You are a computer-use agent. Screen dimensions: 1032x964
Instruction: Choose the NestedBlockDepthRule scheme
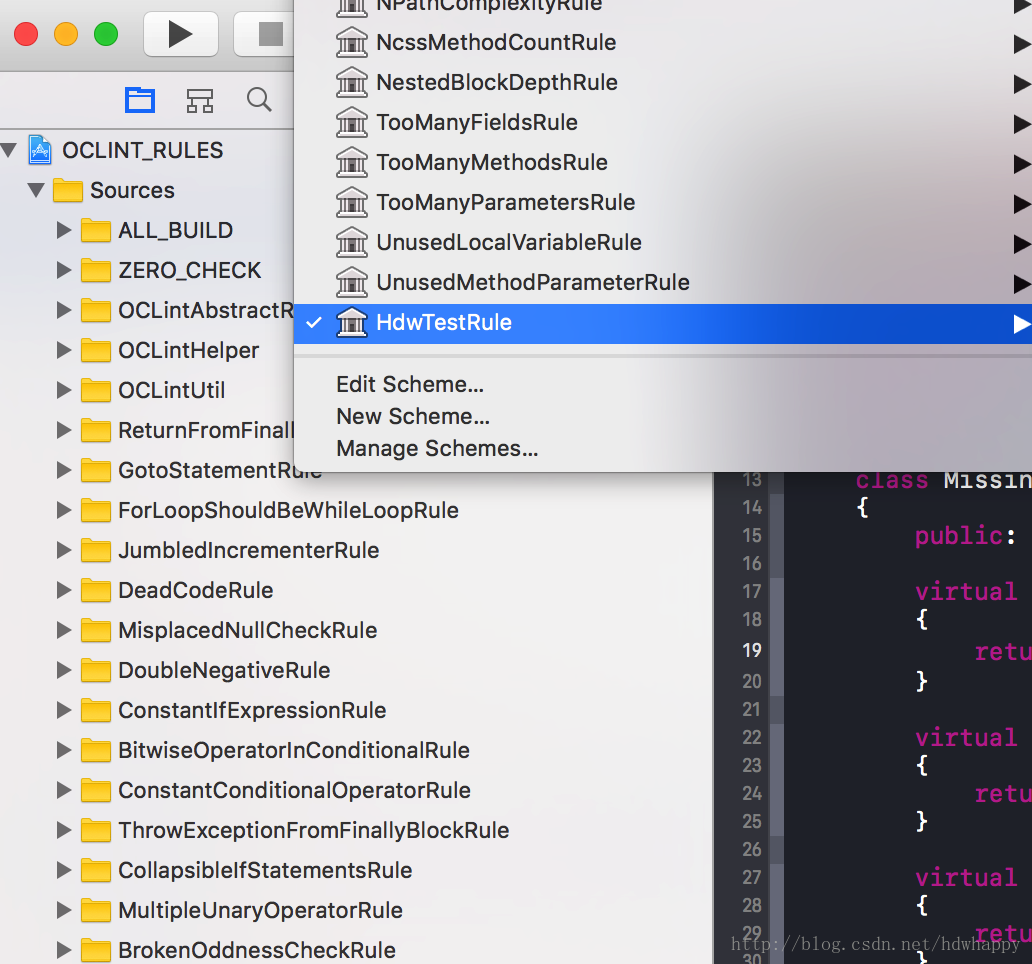coord(663,83)
